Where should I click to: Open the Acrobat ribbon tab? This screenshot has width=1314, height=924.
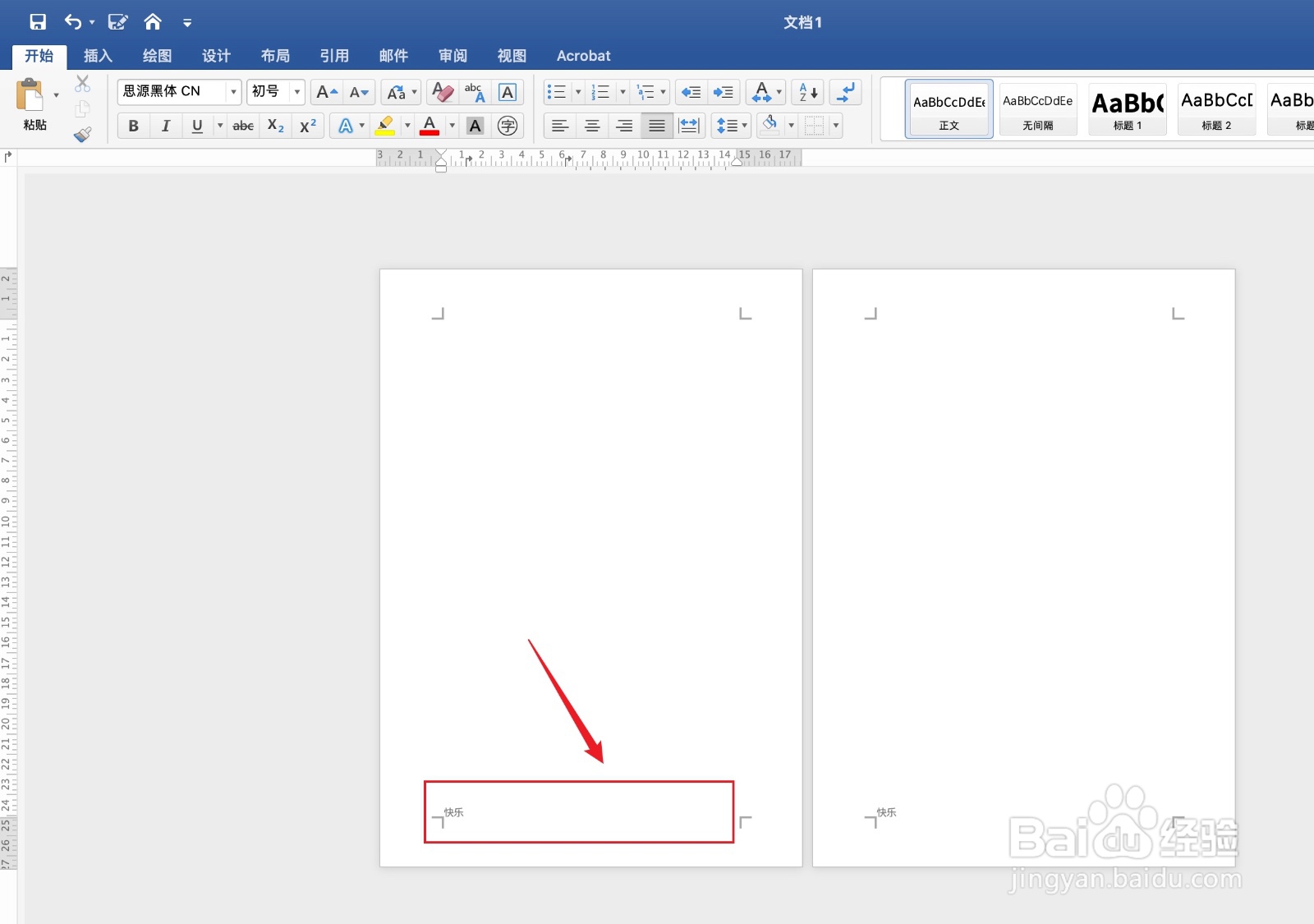tap(583, 56)
